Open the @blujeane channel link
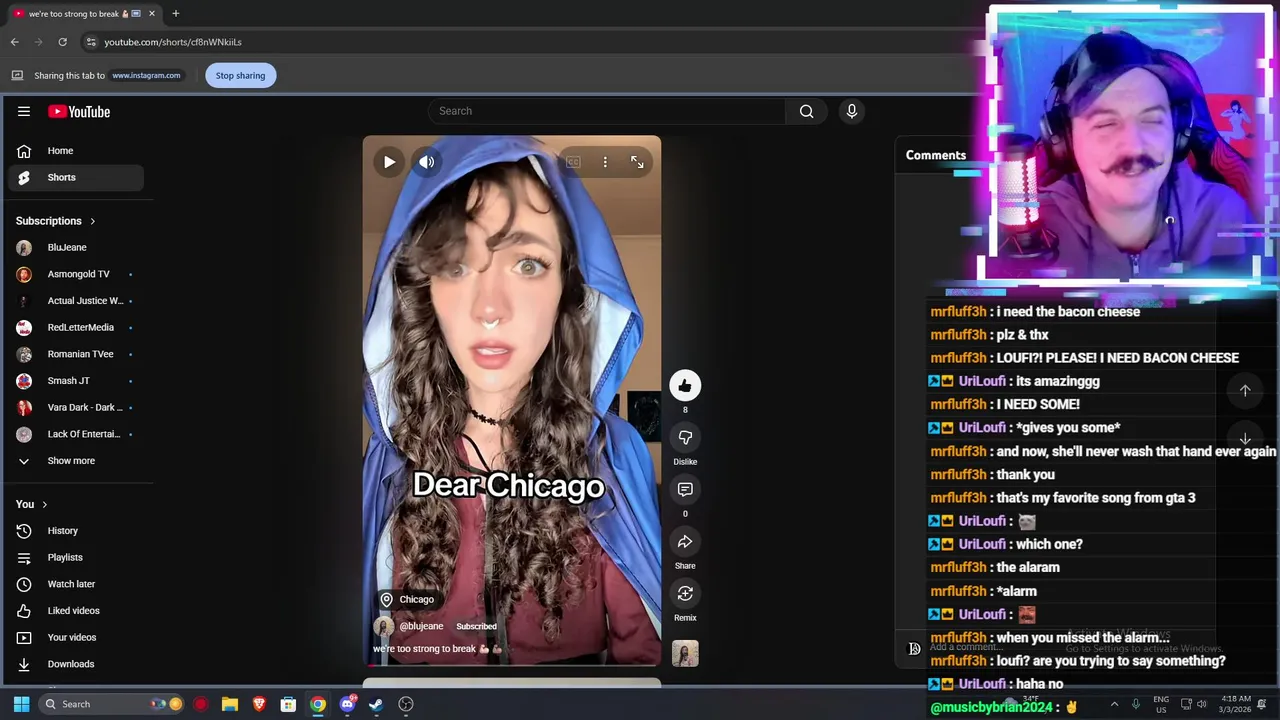This screenshot has height=720, width=1280. [421, 626]
